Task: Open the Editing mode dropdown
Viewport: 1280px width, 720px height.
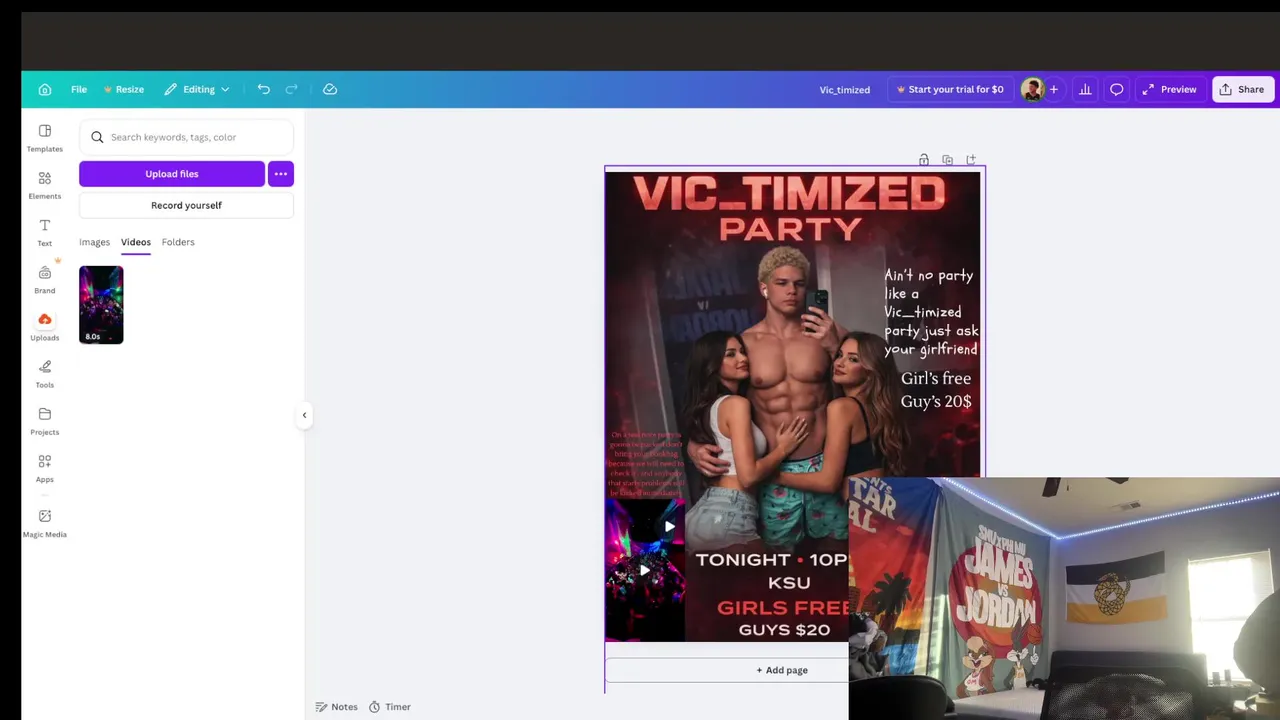Action: (x=197, y=89)
